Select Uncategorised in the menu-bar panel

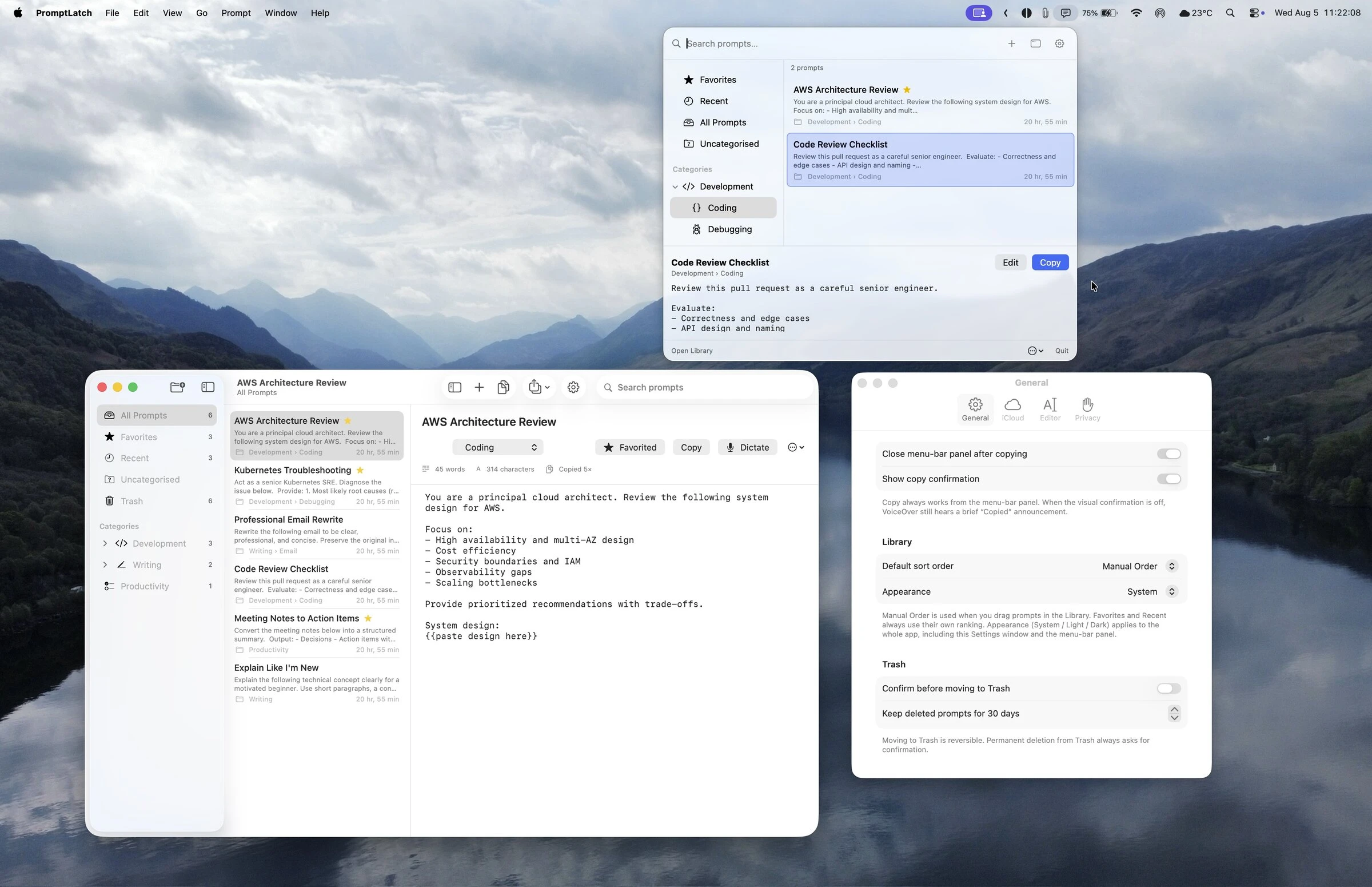click(723, 144)
